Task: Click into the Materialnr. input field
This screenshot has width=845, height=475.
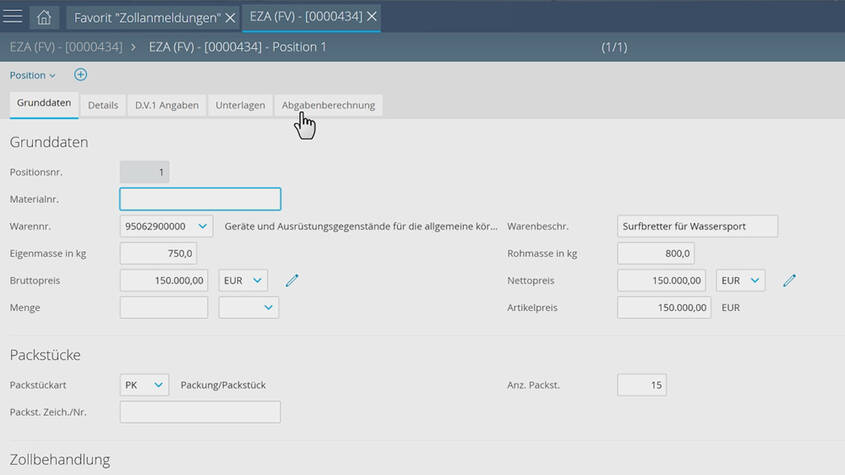Action: 200,199
